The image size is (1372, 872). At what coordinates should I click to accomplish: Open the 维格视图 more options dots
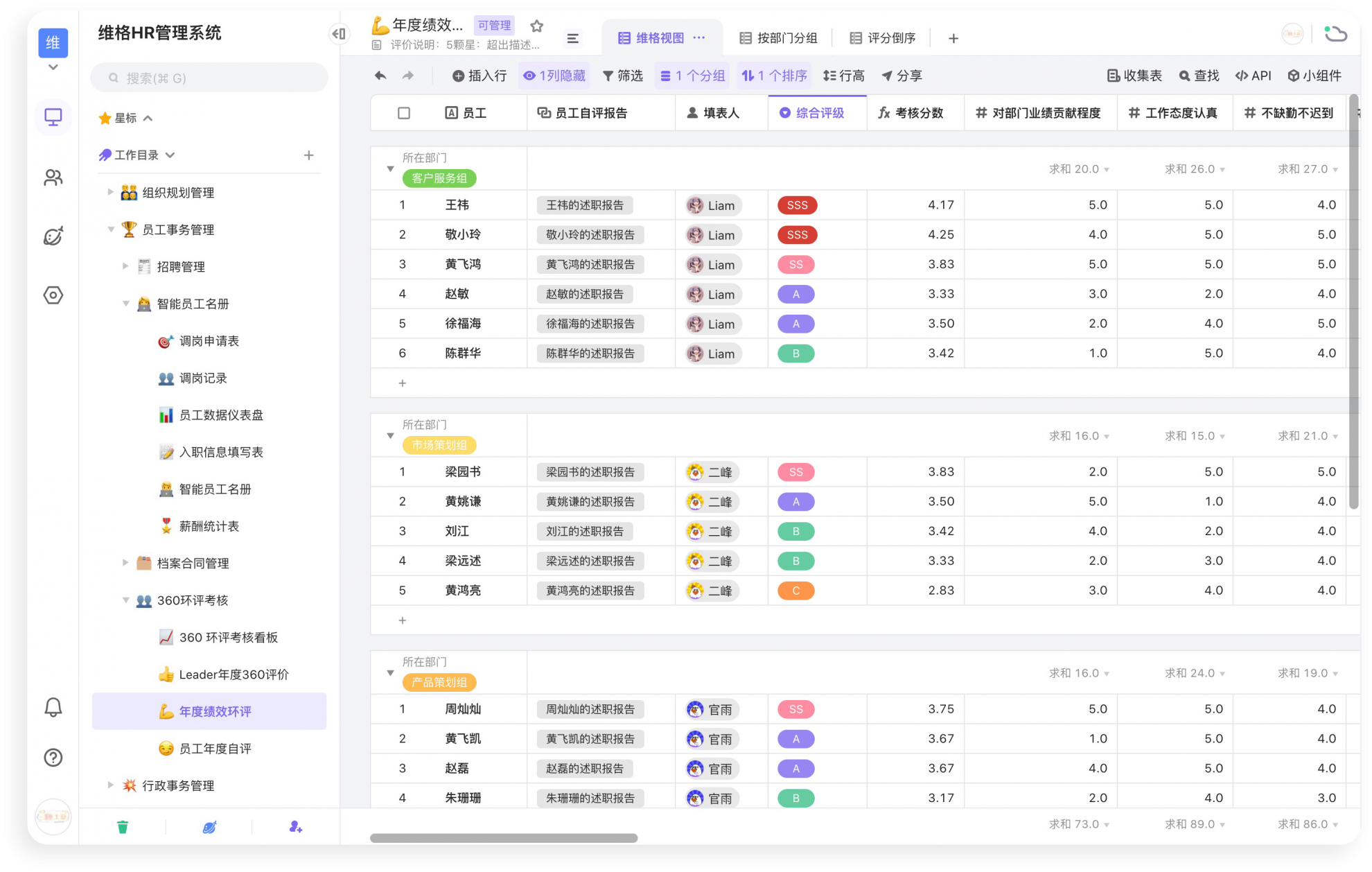(x=699, y=37)
